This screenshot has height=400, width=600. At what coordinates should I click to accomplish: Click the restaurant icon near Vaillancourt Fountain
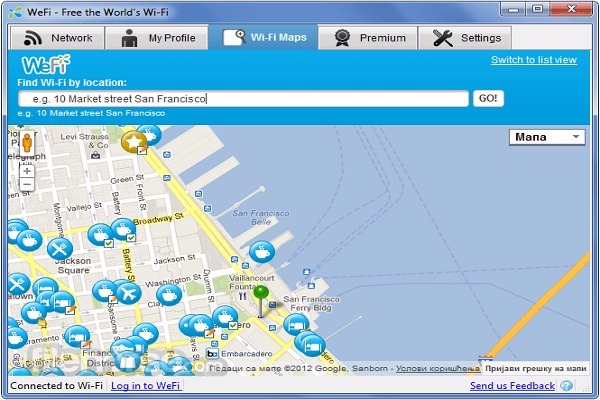pyautogui.click(x=242, y=296)
